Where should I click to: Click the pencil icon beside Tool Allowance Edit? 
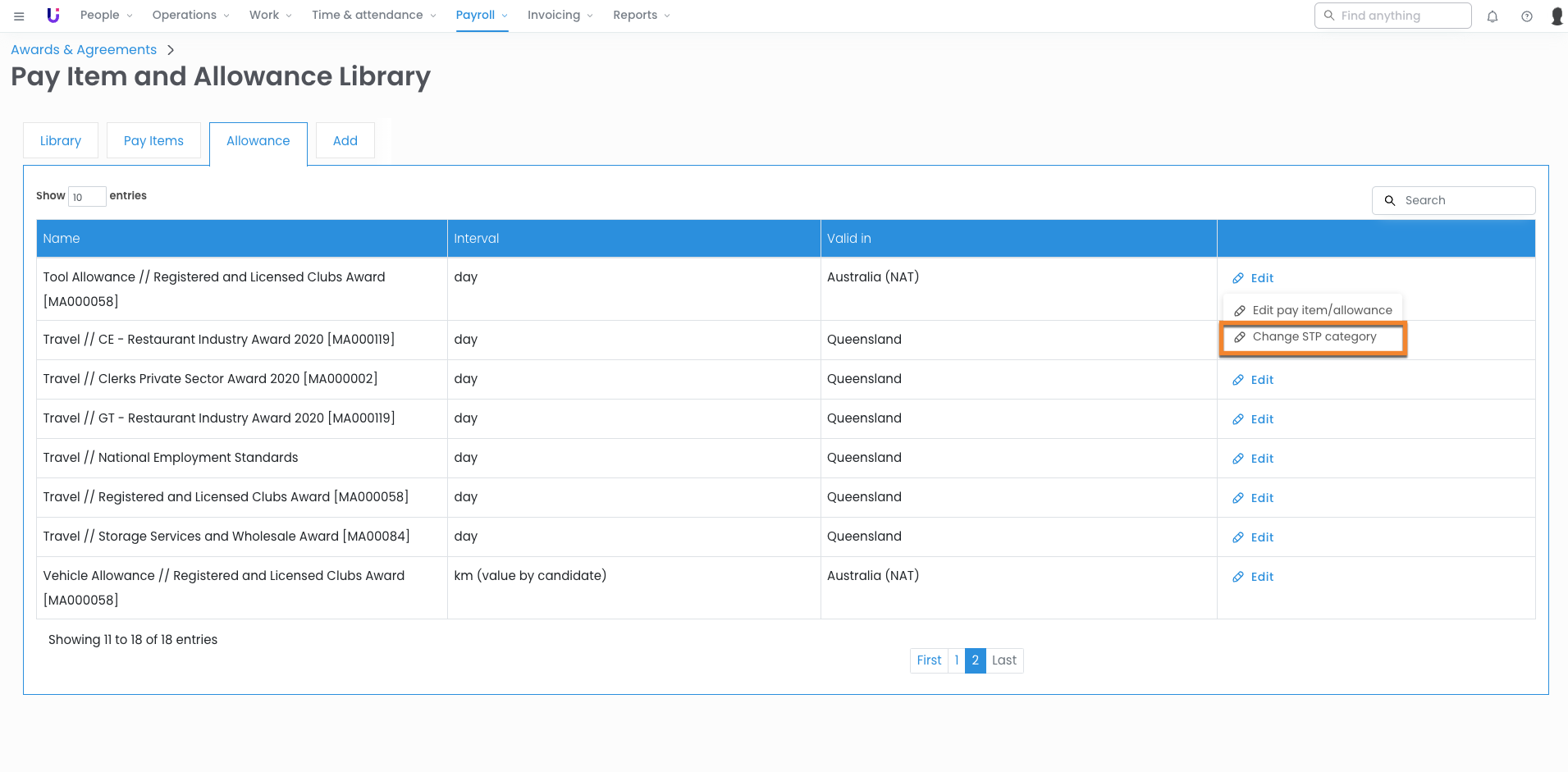pos(1238,278)
